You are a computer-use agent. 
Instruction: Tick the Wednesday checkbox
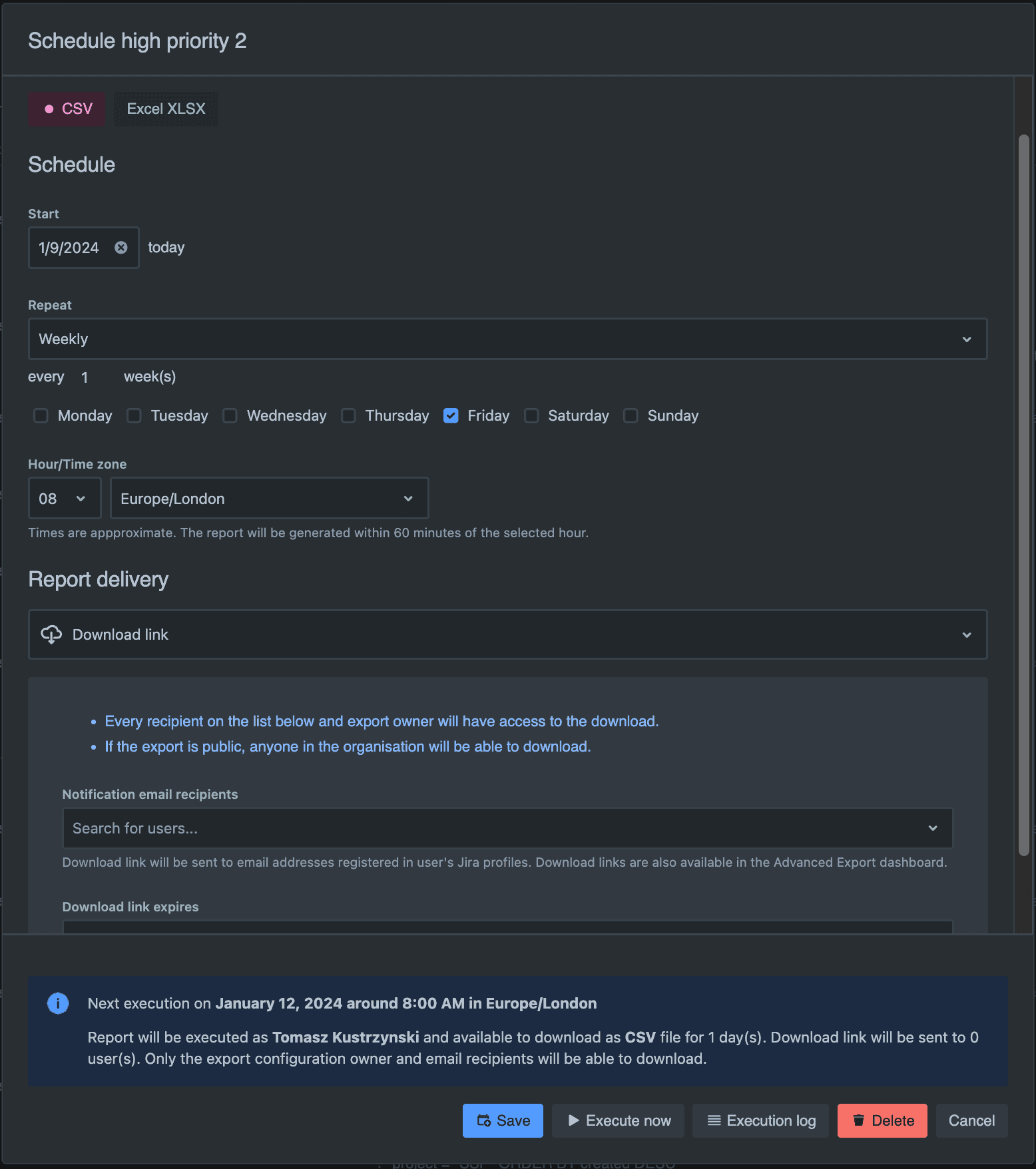[230, 415]
